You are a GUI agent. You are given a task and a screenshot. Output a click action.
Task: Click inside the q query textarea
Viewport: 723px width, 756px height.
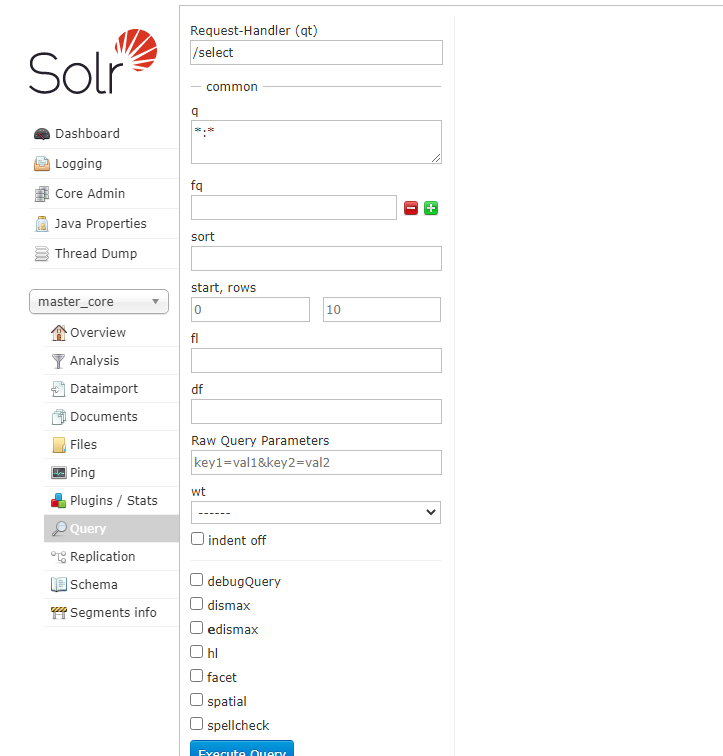coord(316,142)
